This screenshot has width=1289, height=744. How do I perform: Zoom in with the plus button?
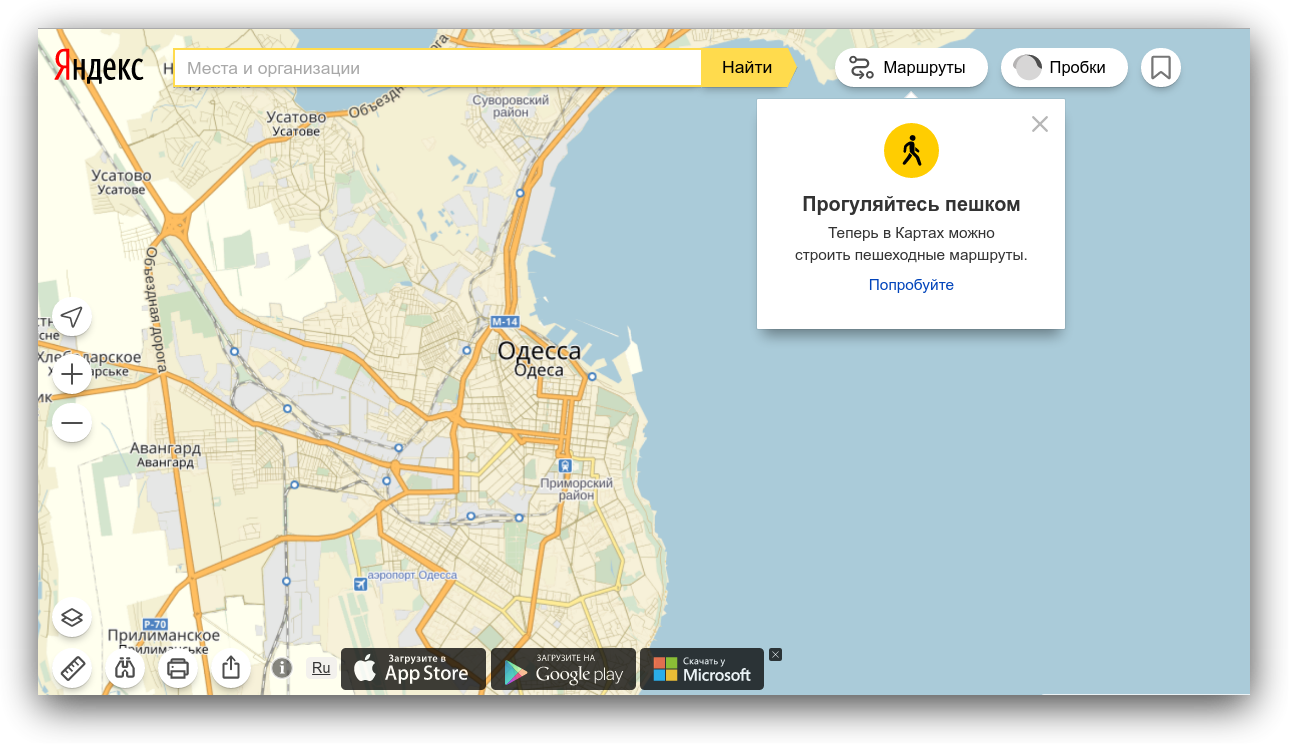[72, 375]
